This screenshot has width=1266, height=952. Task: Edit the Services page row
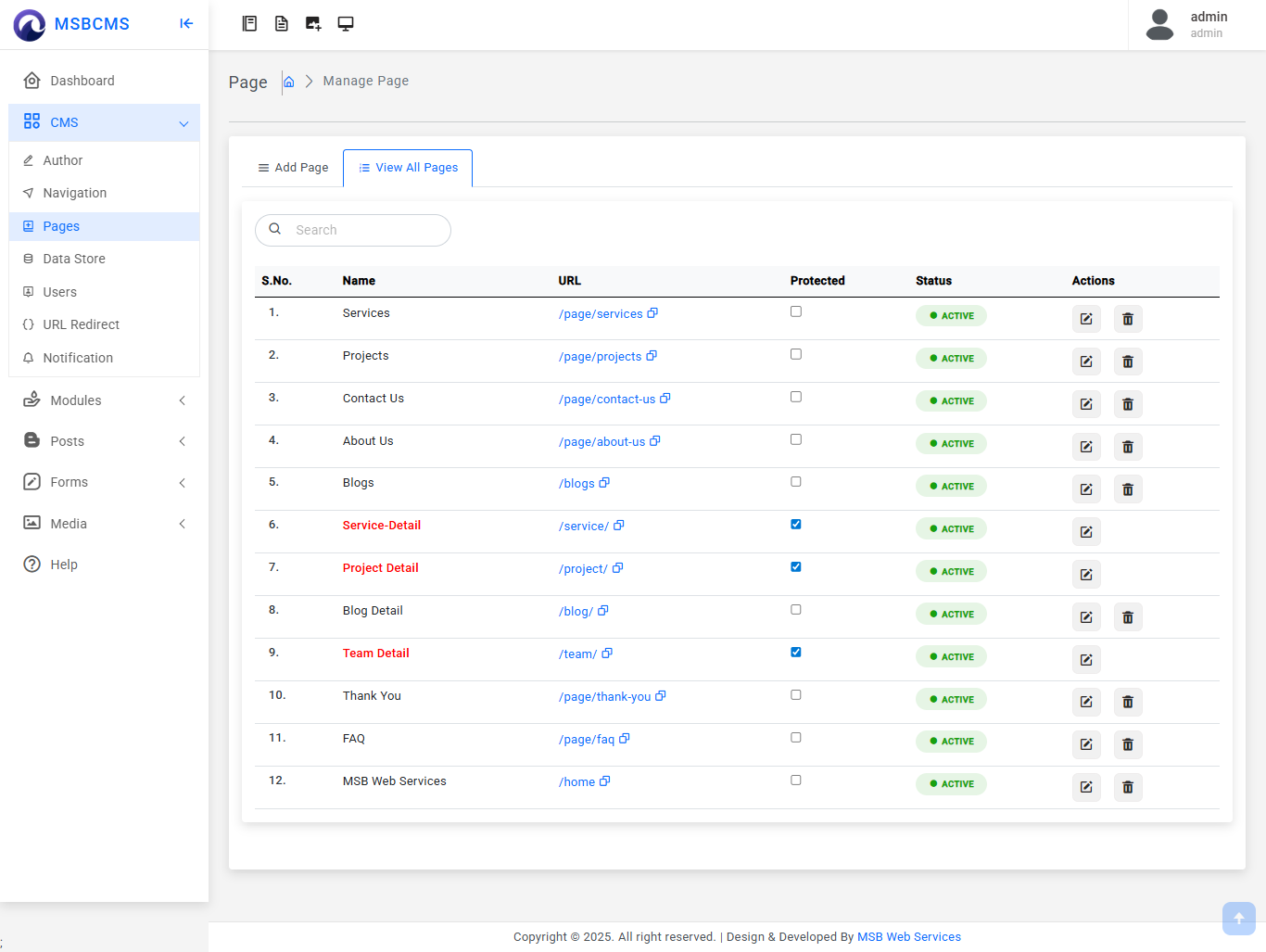(1086, 319)
